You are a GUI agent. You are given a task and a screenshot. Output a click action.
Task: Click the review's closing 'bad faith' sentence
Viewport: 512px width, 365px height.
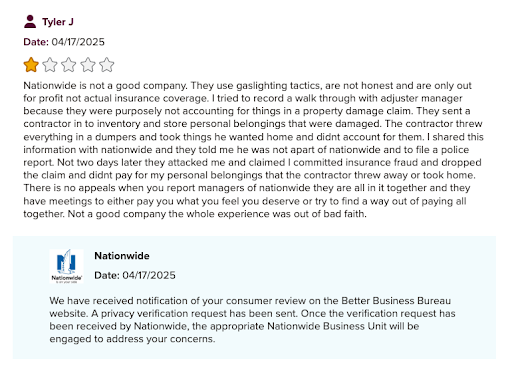[217, 214]
